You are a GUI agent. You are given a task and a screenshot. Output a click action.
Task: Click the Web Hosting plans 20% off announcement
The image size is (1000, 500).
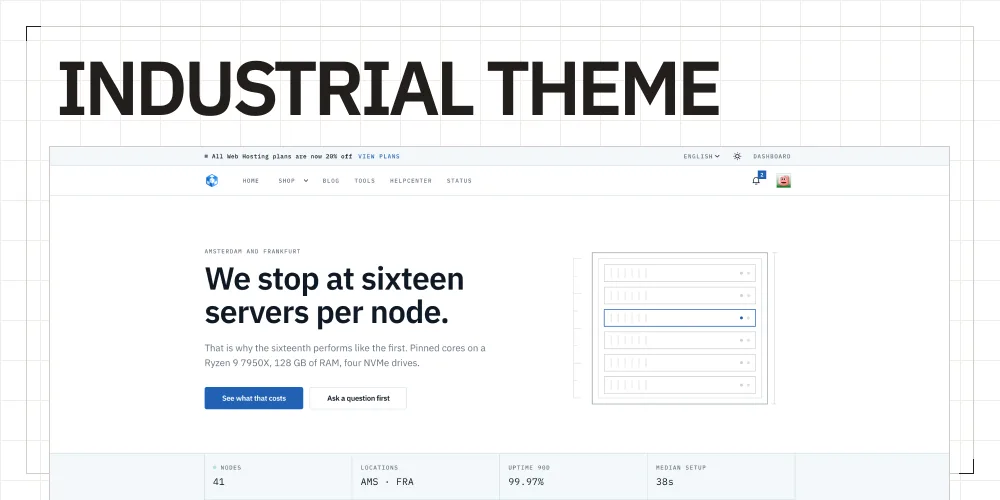[x=282, y=156]
